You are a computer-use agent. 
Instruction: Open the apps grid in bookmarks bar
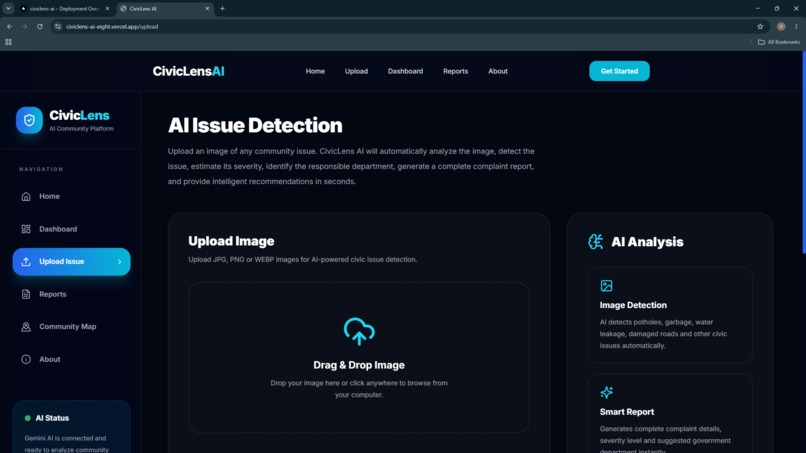coord(8,42)
